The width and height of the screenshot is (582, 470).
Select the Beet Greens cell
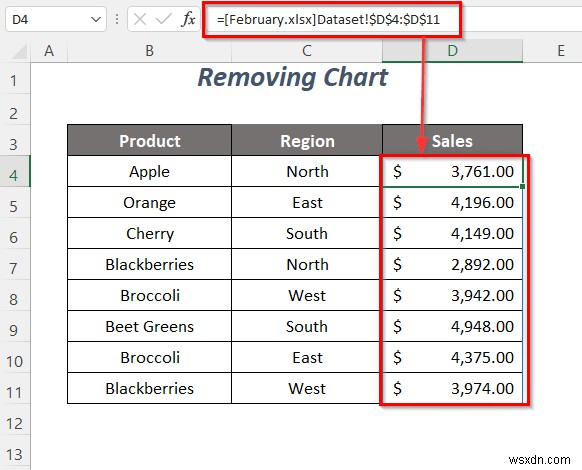pyautogui.click(x=150, y=327)
